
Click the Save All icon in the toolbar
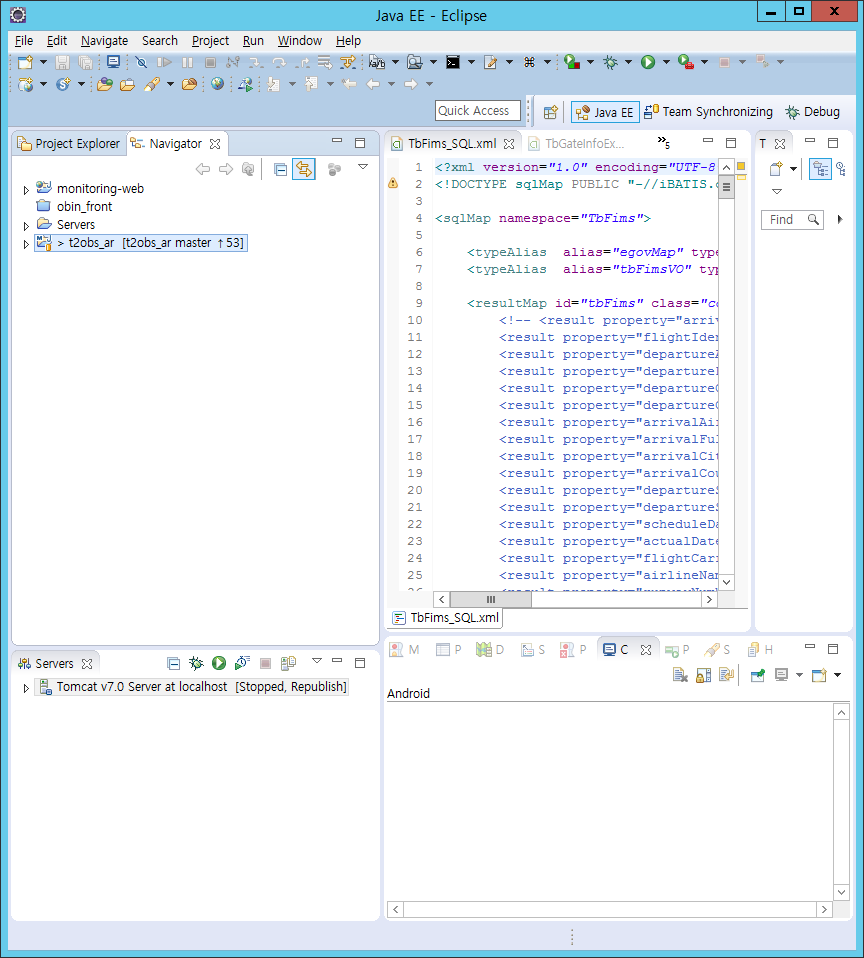86,62
